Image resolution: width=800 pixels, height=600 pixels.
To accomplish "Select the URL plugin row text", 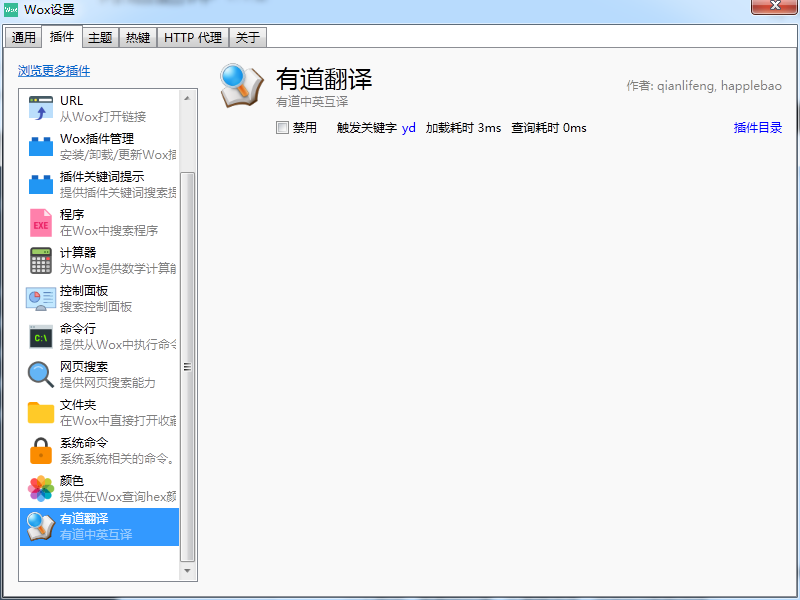I will (71, 101).
